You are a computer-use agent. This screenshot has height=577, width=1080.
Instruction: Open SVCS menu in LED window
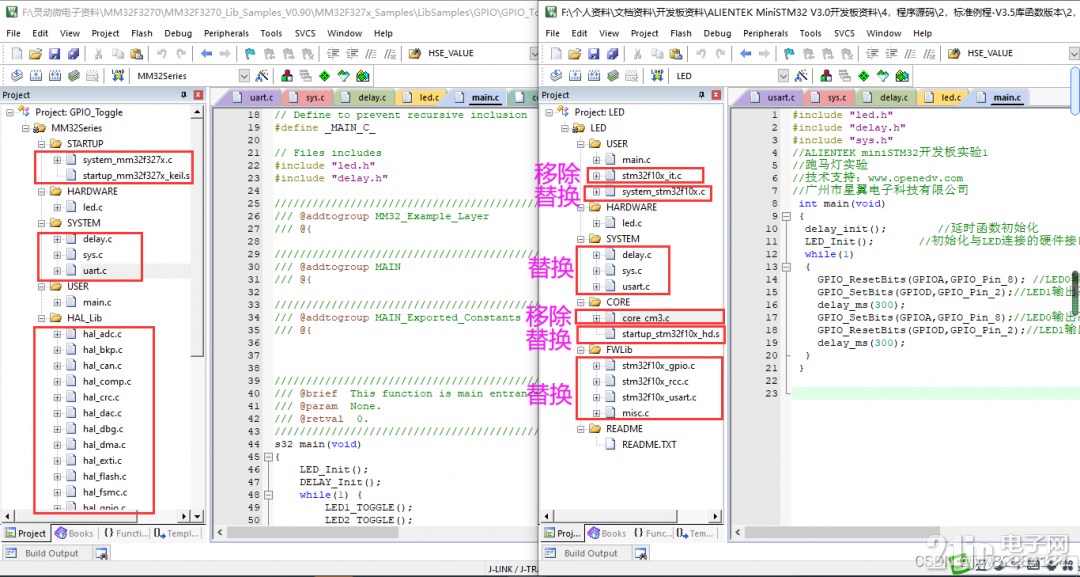point(844,33)
